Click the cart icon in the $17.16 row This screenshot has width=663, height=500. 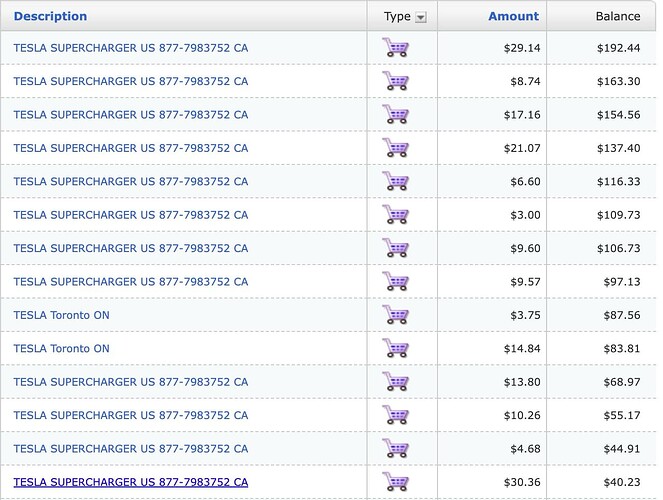(395, 114)
